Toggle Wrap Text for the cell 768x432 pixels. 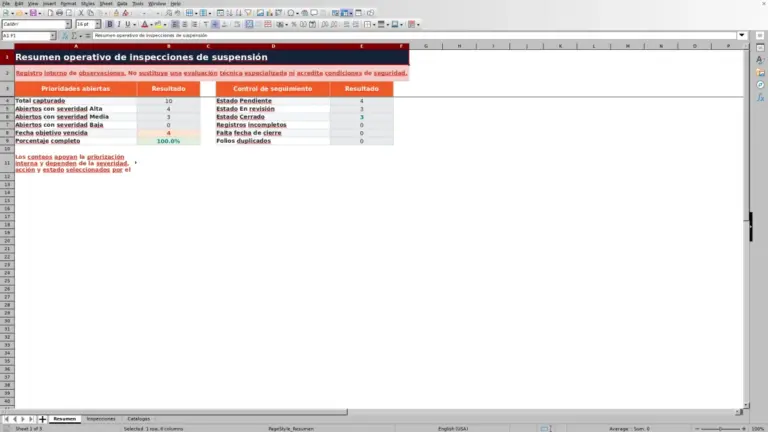tap(237, 24)
